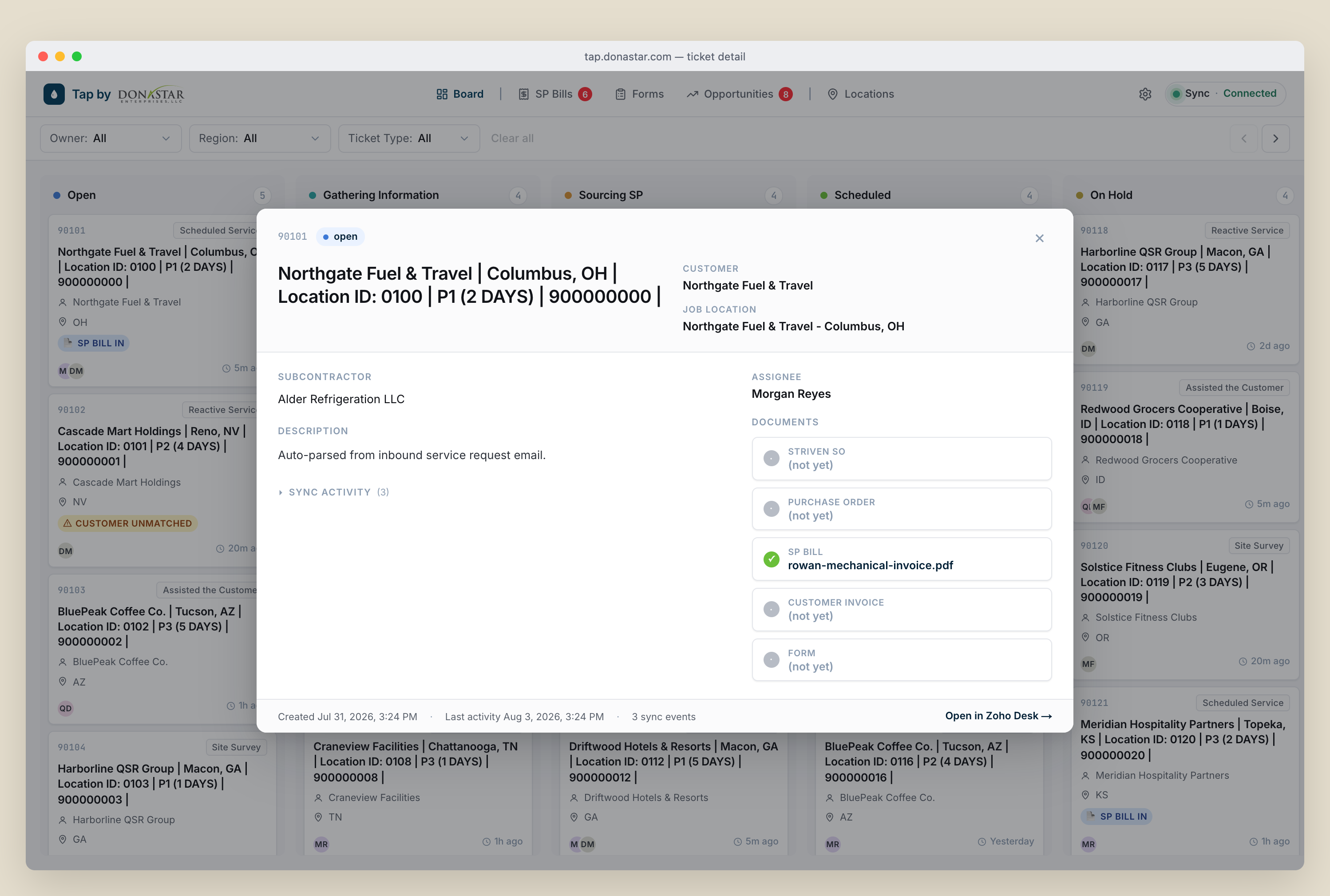Click Clear all filters

[512, 138]
